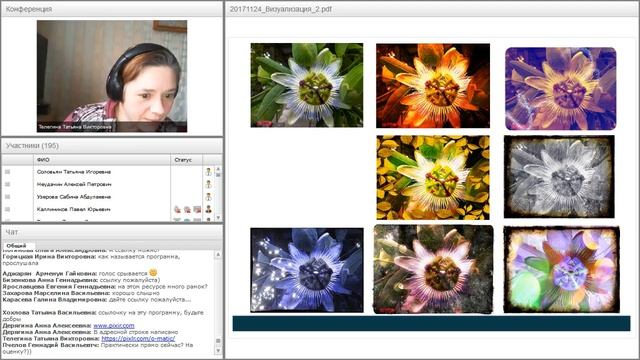
Task: Click Бизенкова Анна Геннадьевна's chat message
Action: click(81, 280)
